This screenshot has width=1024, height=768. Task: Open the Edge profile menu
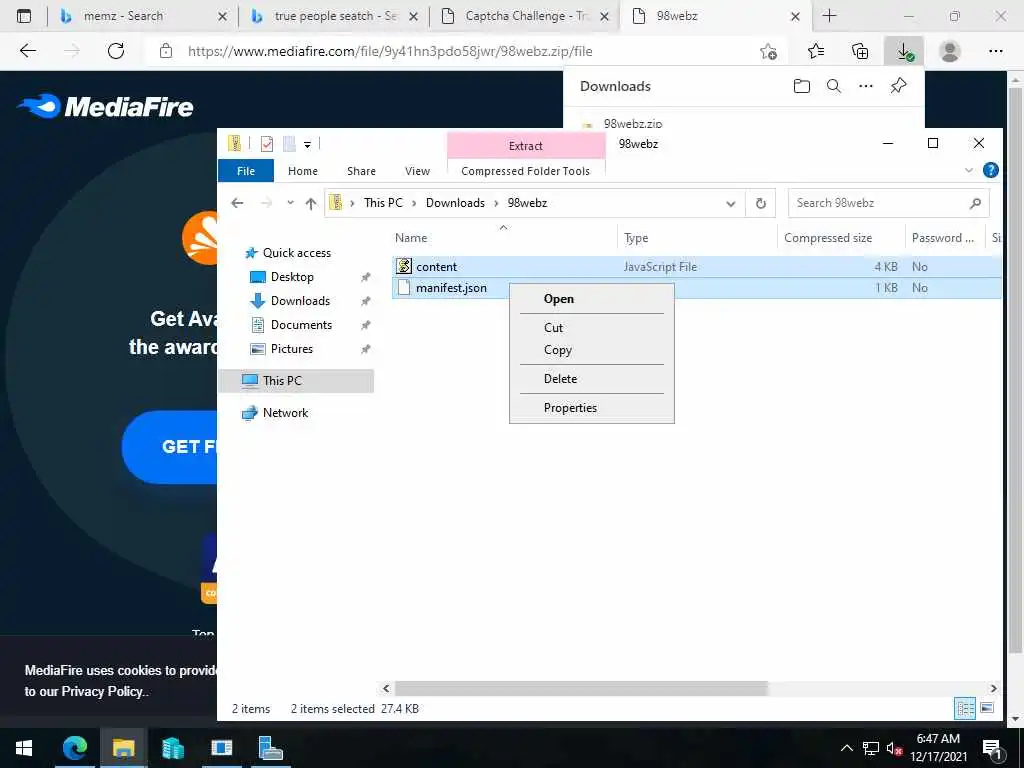pos(949,51)
